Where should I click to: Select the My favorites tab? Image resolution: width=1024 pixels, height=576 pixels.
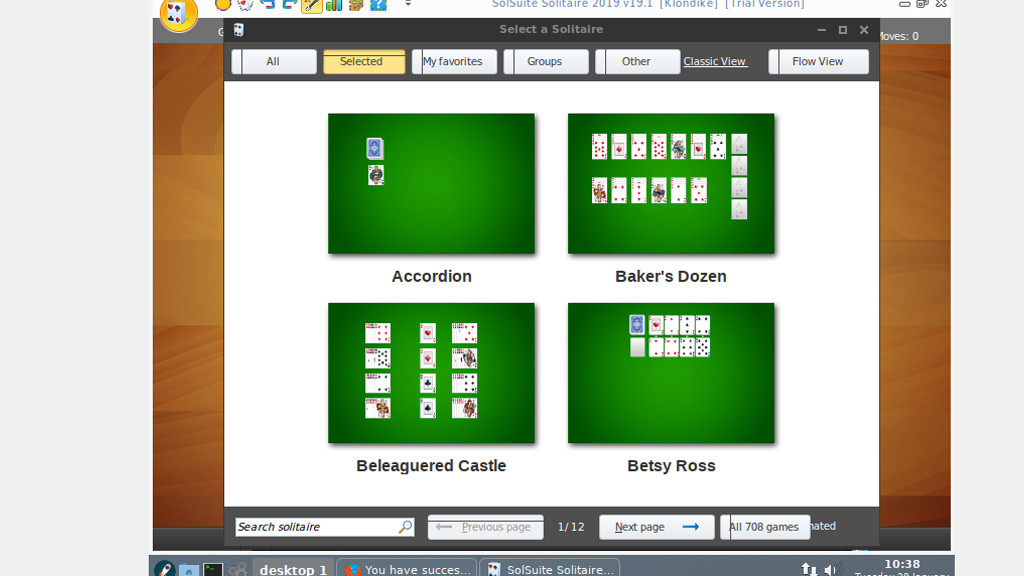click(x=453, y=62)
